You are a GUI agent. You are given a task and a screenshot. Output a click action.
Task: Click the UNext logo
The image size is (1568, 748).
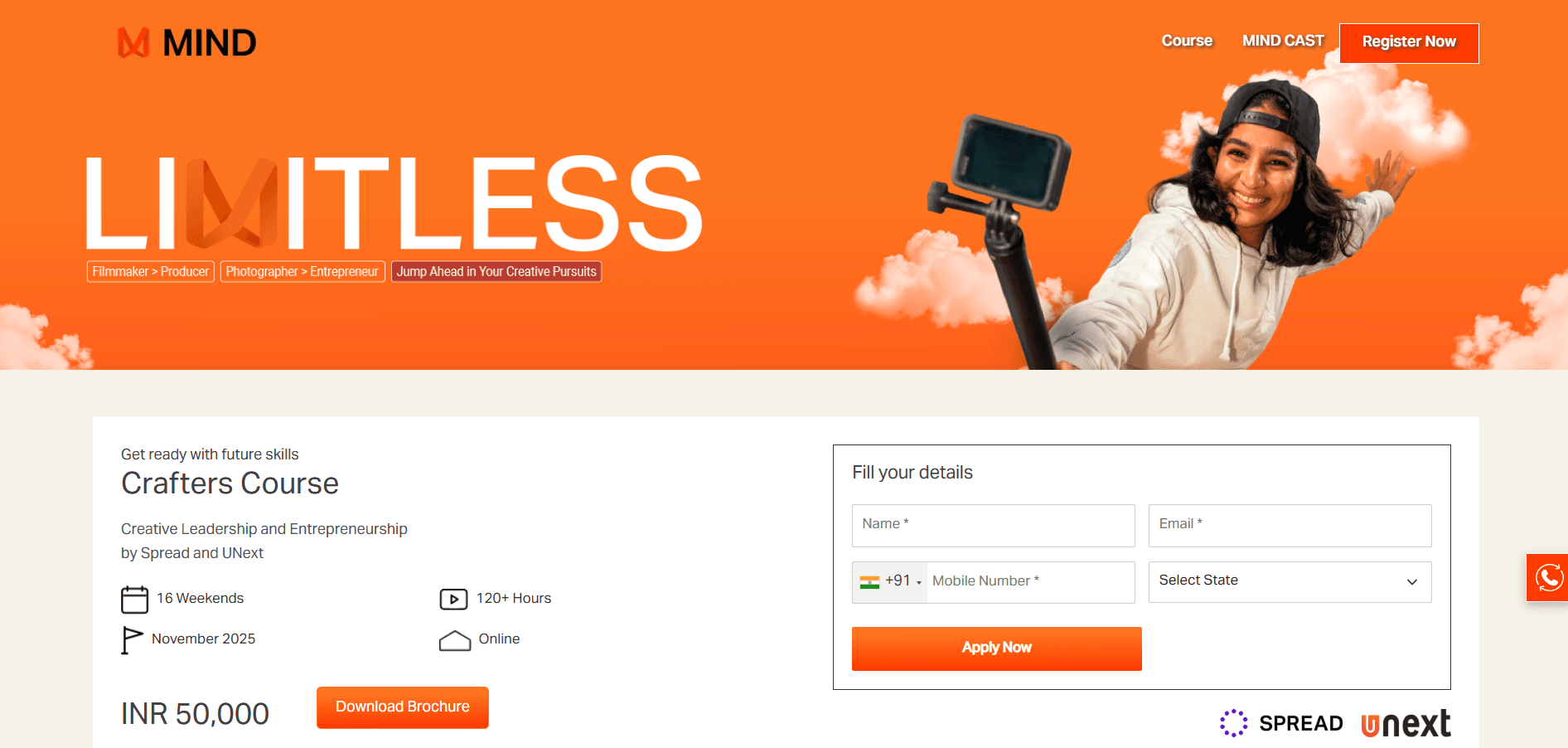pos(1406,724)
